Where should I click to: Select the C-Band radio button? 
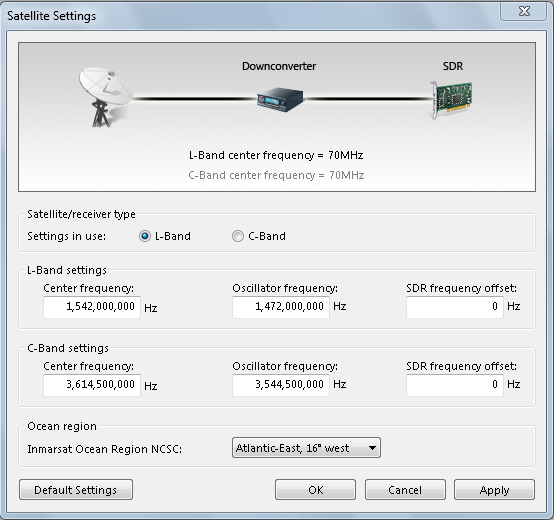pos(238,236)
